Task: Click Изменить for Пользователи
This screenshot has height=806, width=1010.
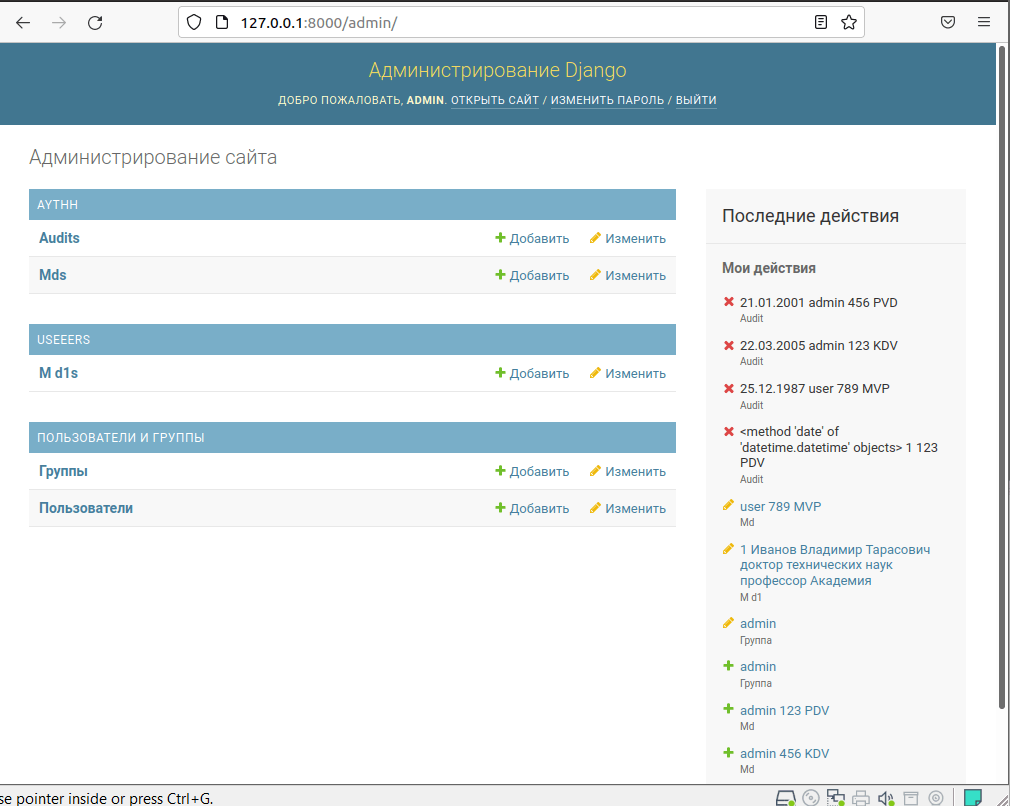Action: (x=627, y=509)
